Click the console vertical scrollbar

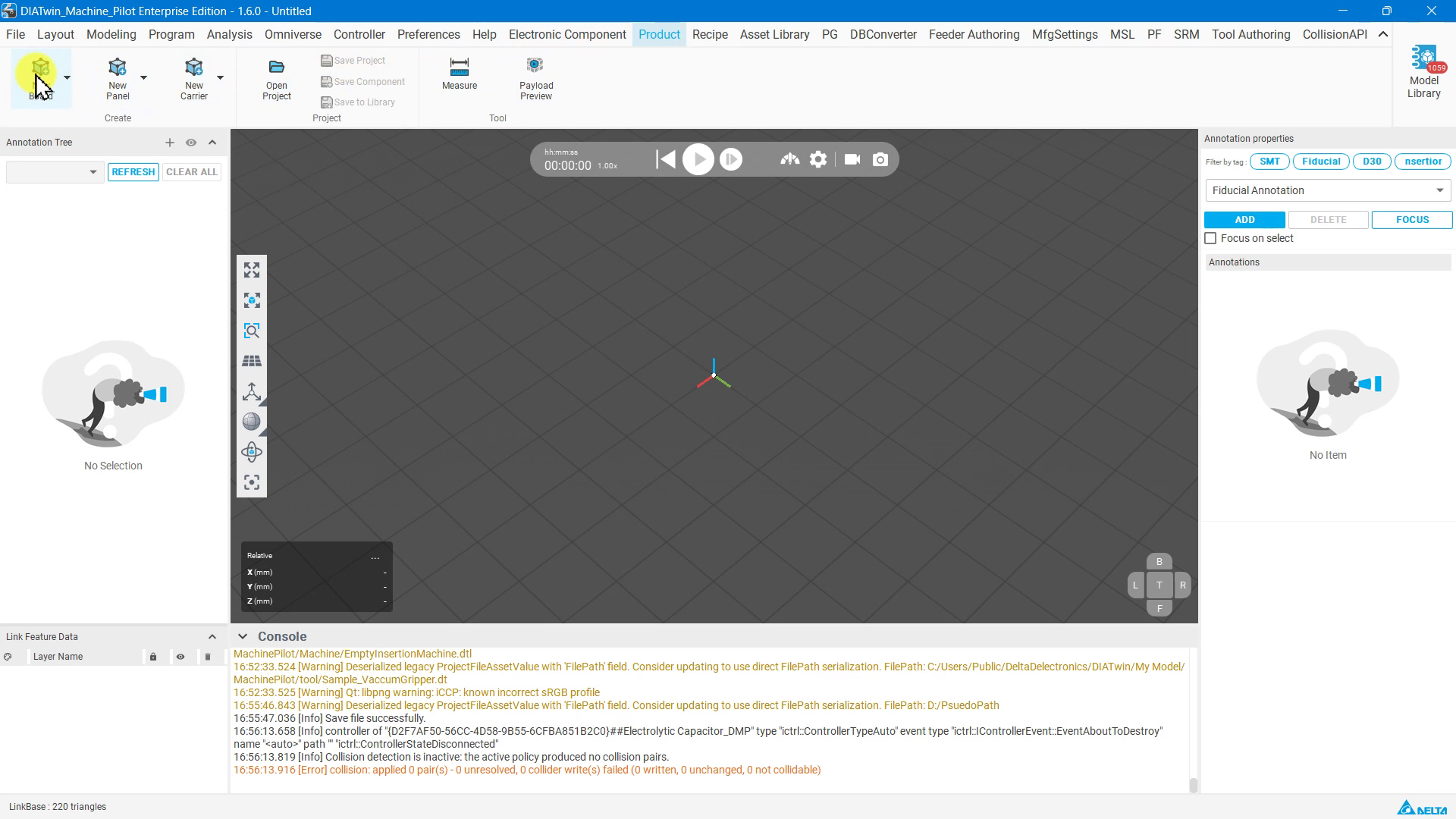[x=1193, y=785]
